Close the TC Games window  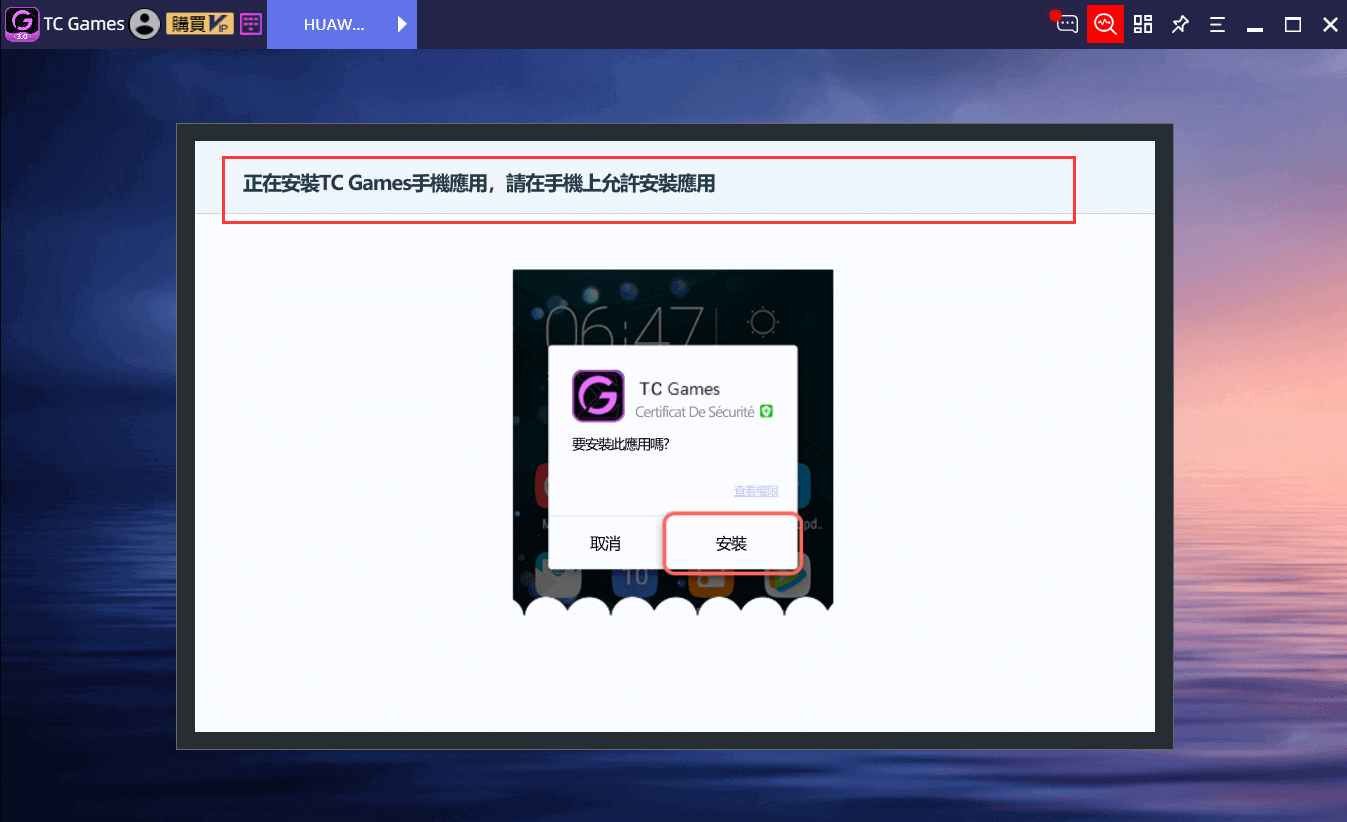[x=1330, y=25]
